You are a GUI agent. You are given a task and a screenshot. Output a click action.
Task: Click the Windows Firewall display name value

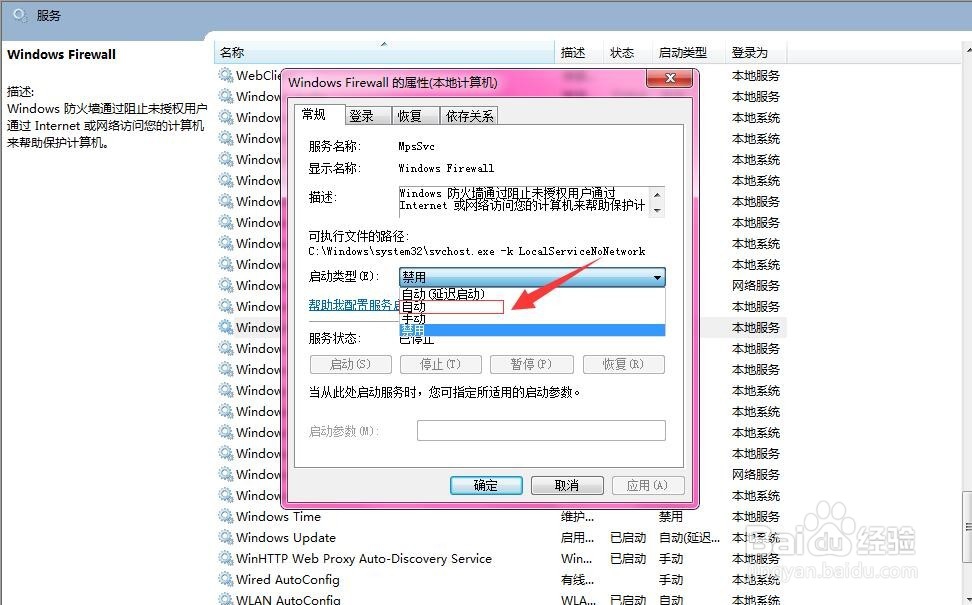(x=446, y=168)
